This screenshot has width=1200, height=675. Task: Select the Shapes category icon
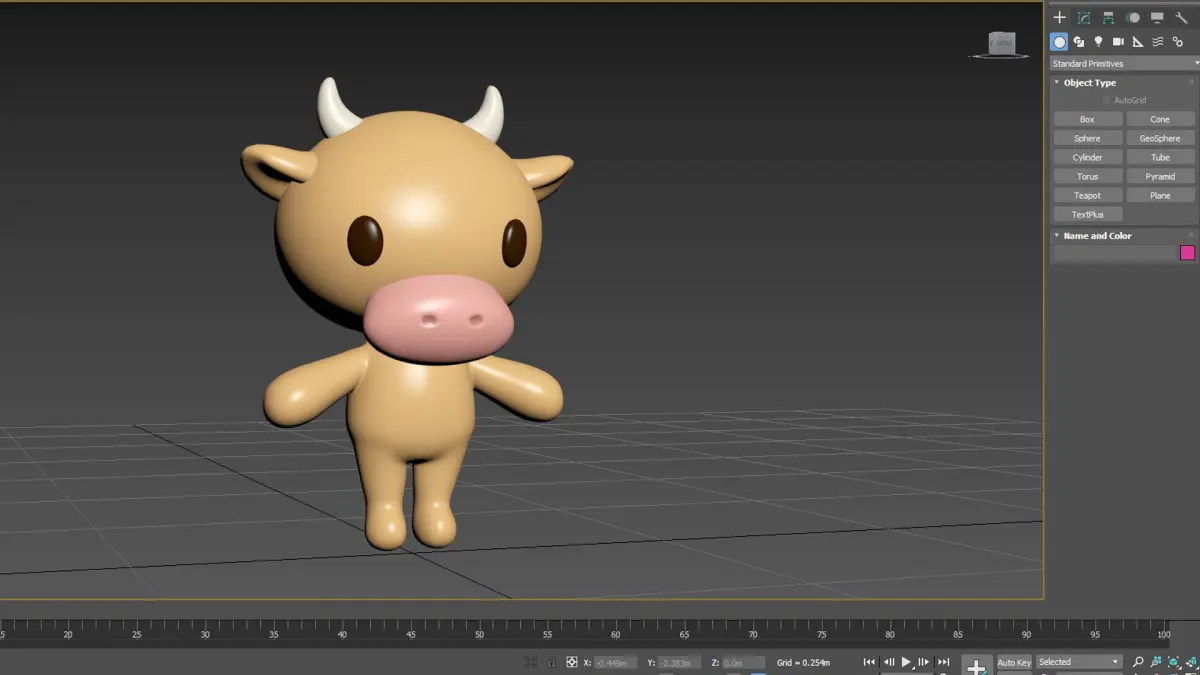point(1079,42)
